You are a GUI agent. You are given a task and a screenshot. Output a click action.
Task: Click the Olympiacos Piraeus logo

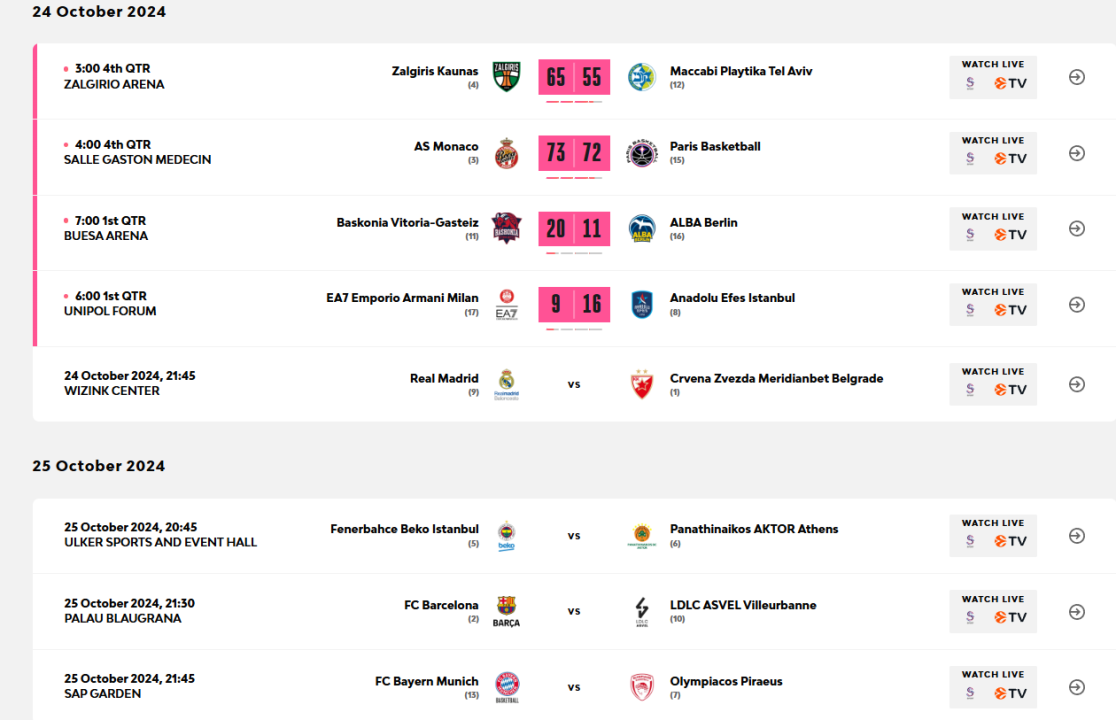click(x=641, y=687)
